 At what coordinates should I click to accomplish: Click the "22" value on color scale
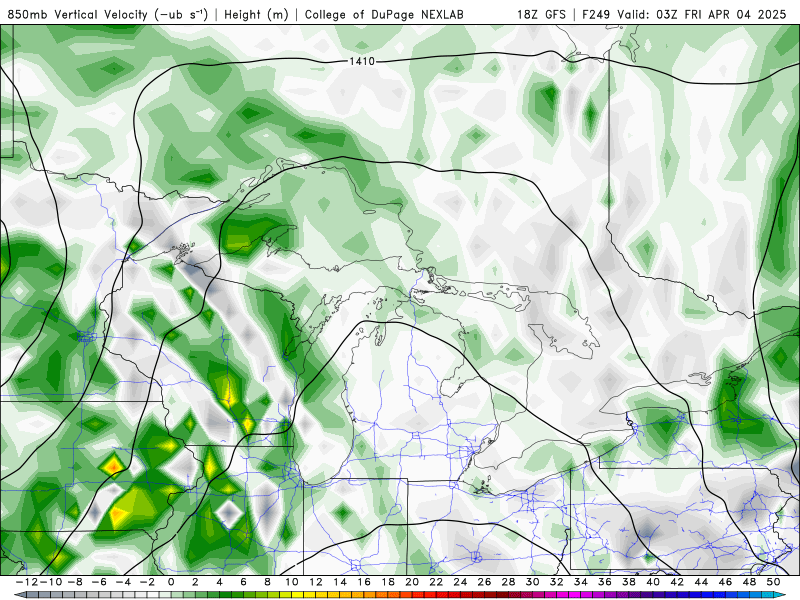pyautogui.click(x=436, y=582)
